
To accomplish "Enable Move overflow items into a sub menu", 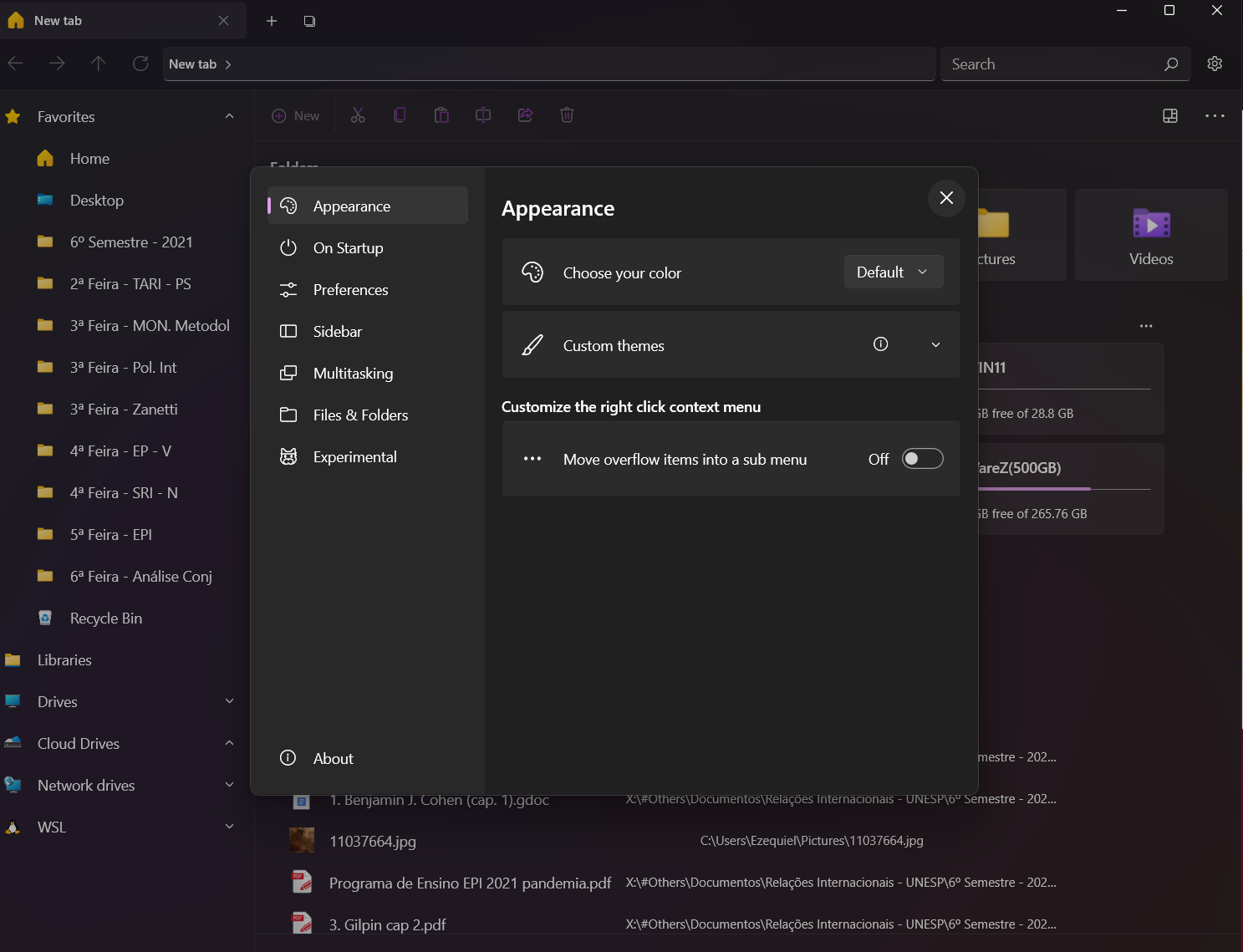I will (x=922, y=459).
